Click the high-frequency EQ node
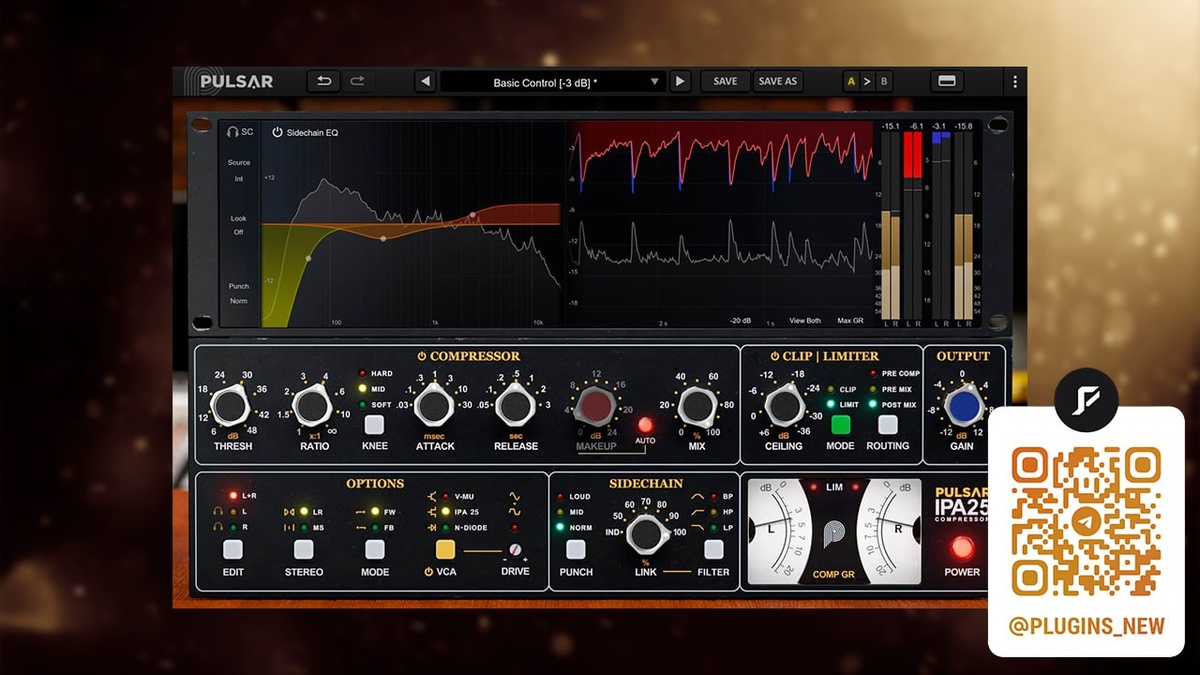This screenshot has height=675, width=1200. coord(473,215)
